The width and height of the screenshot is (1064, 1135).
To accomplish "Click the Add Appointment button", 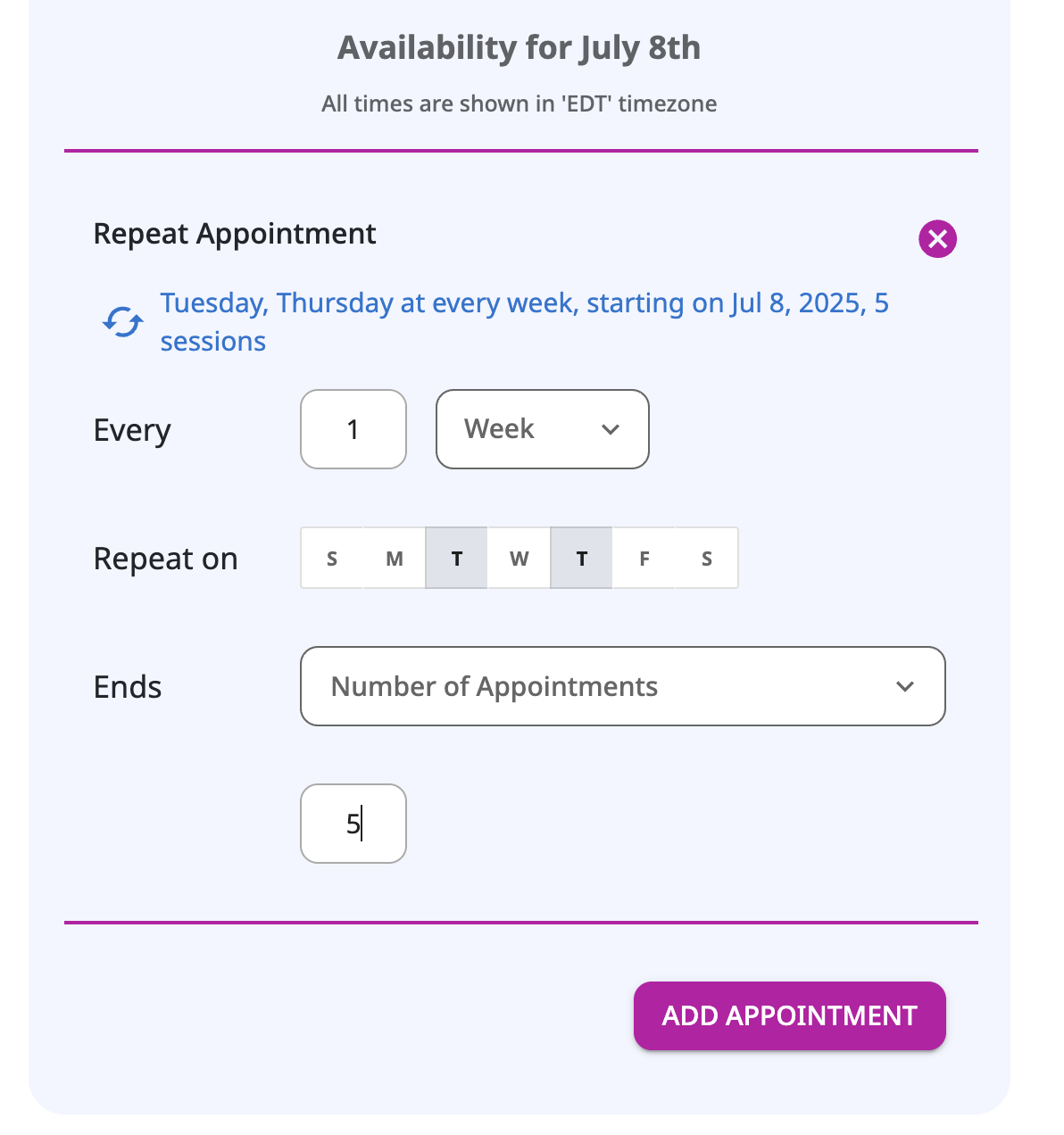I will coord(789,1015).
